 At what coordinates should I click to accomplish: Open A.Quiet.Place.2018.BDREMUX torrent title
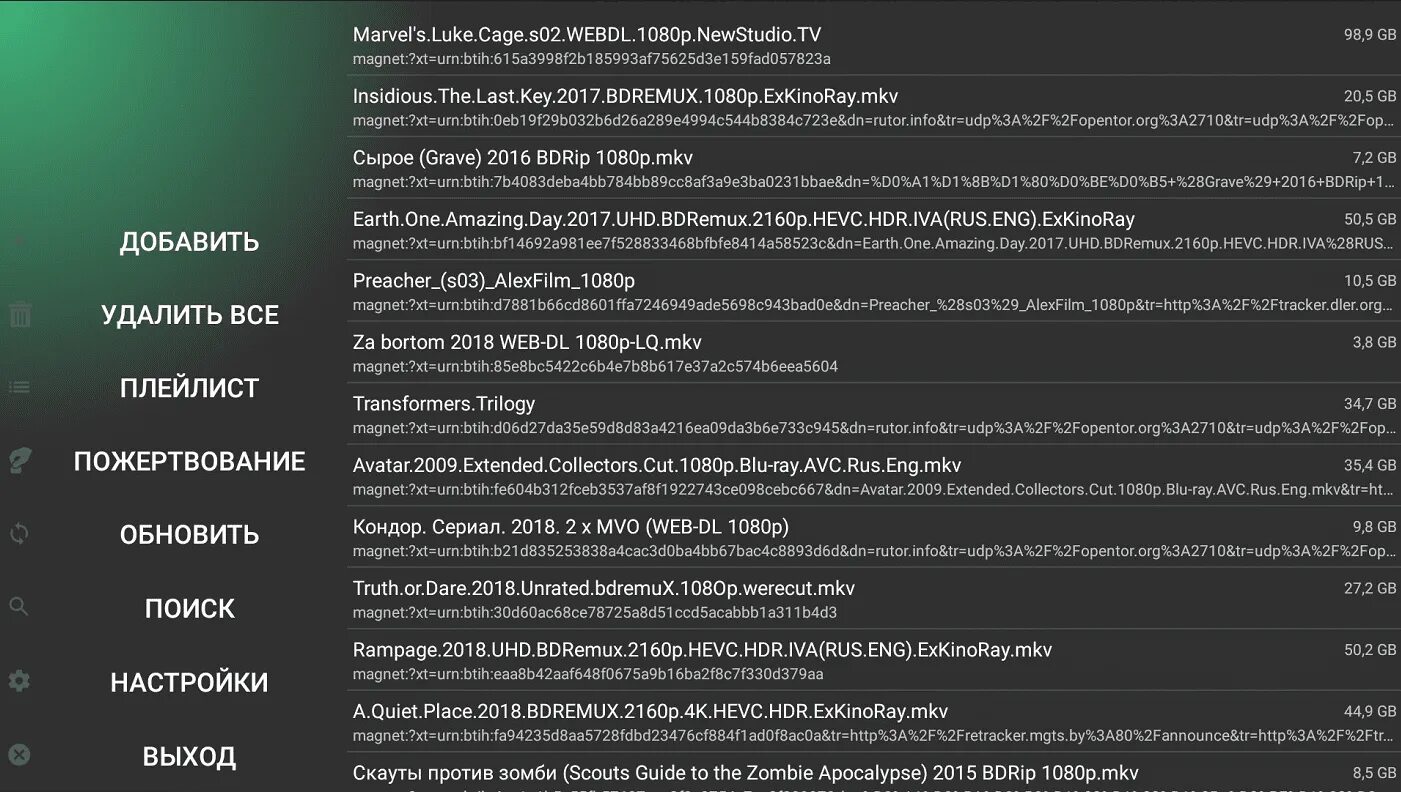pos(650,711)
